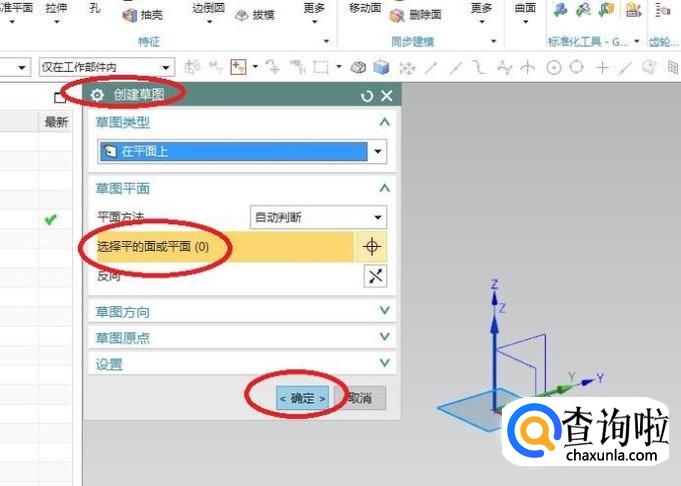This screenshot has height=486, width=681.
Task: Reset the Create Sketch dialog
Action: tap(367, 96)
